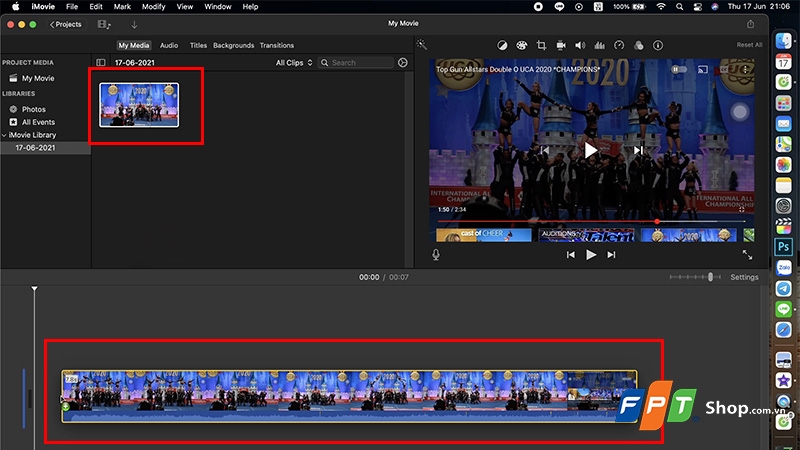Viewport: 800px width, 450px height.
Task: Toggle the sidebar libraries list icon
Action: (101, 62)
